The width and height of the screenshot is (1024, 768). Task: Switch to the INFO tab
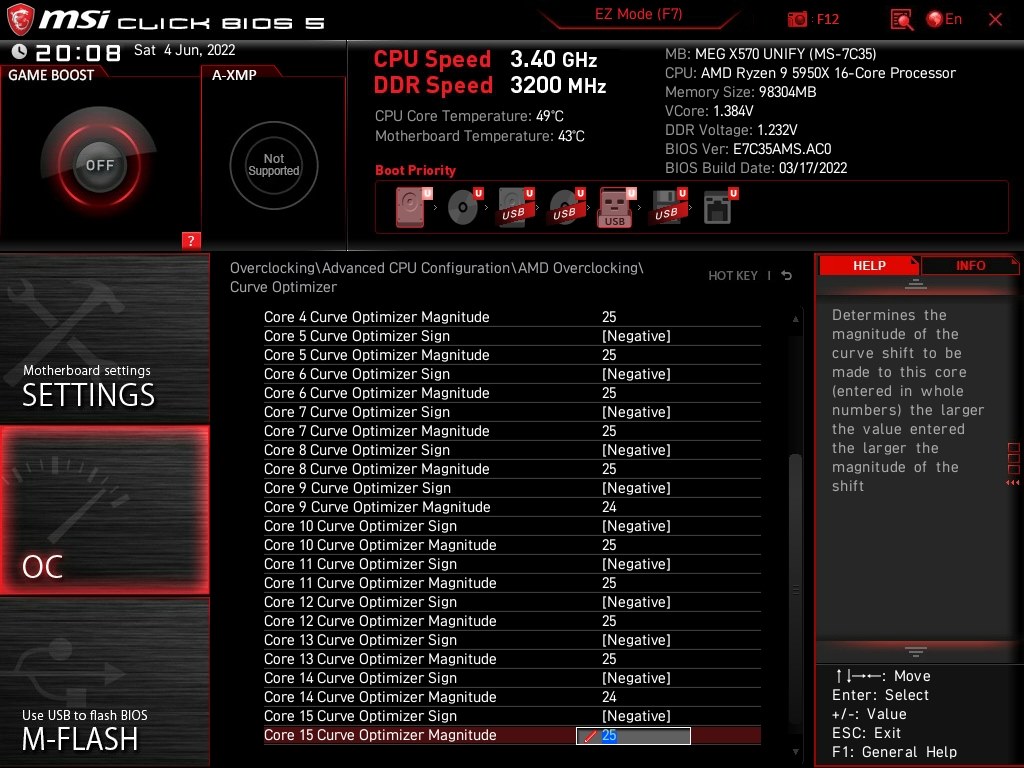click(x=970, y=266)
